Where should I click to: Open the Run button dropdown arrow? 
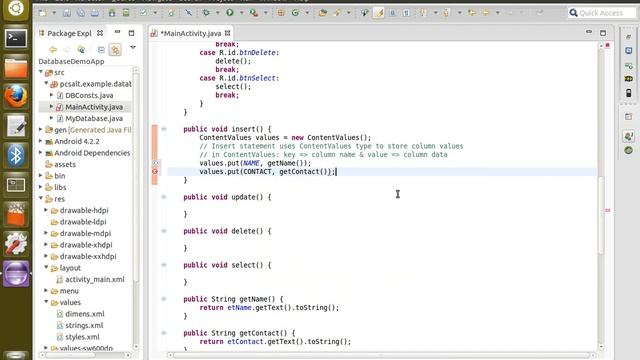click(x=241, y=13)
